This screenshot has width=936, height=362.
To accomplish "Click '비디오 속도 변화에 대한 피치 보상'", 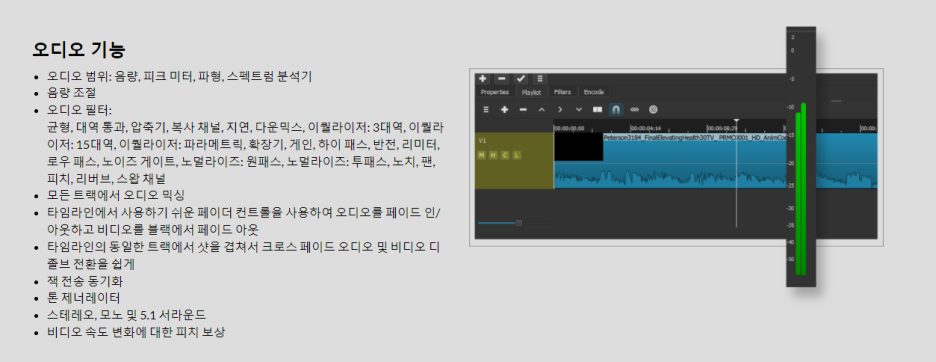I will (x=136, y=332).
